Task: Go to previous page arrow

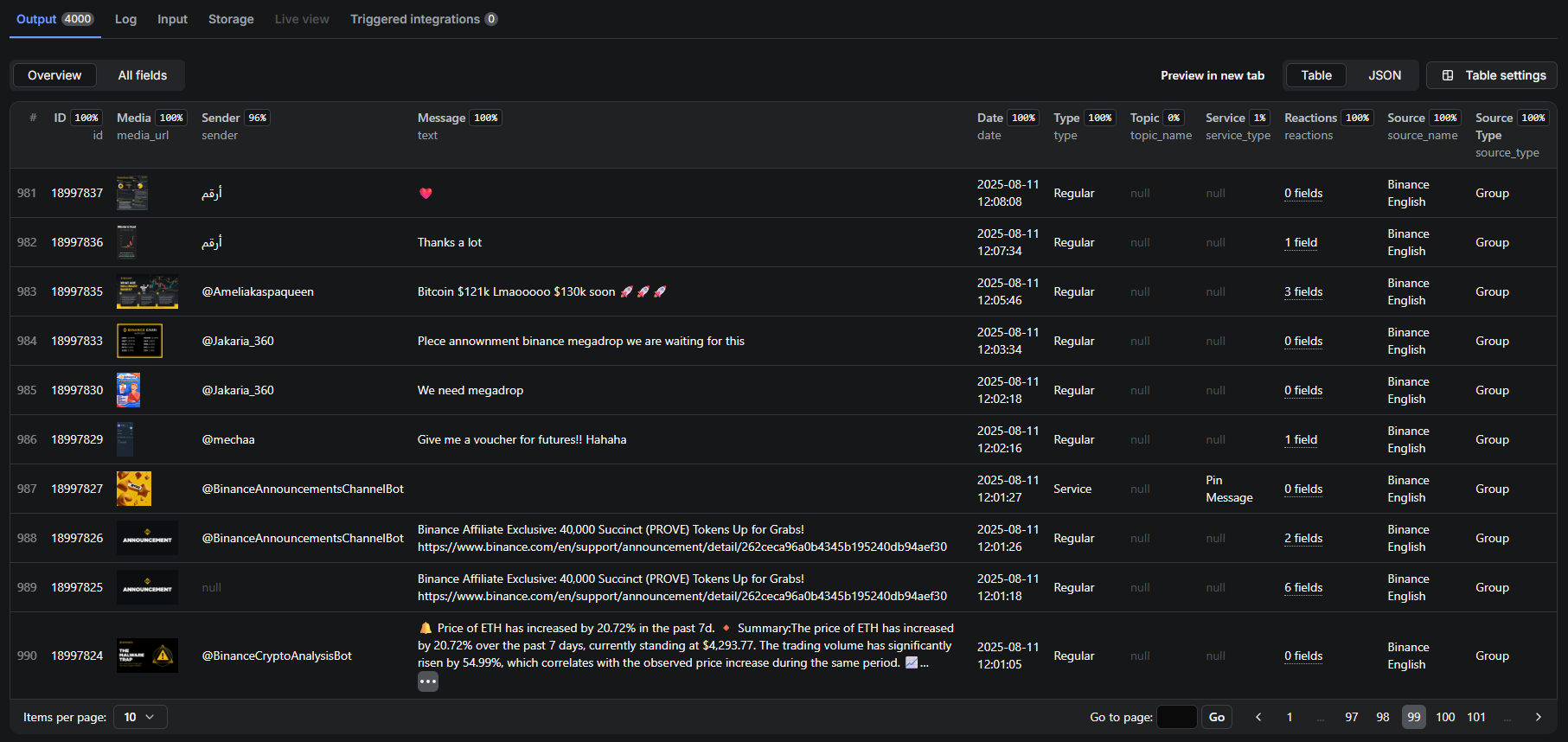Action: pyautogui.click(x=1258, y=717)
